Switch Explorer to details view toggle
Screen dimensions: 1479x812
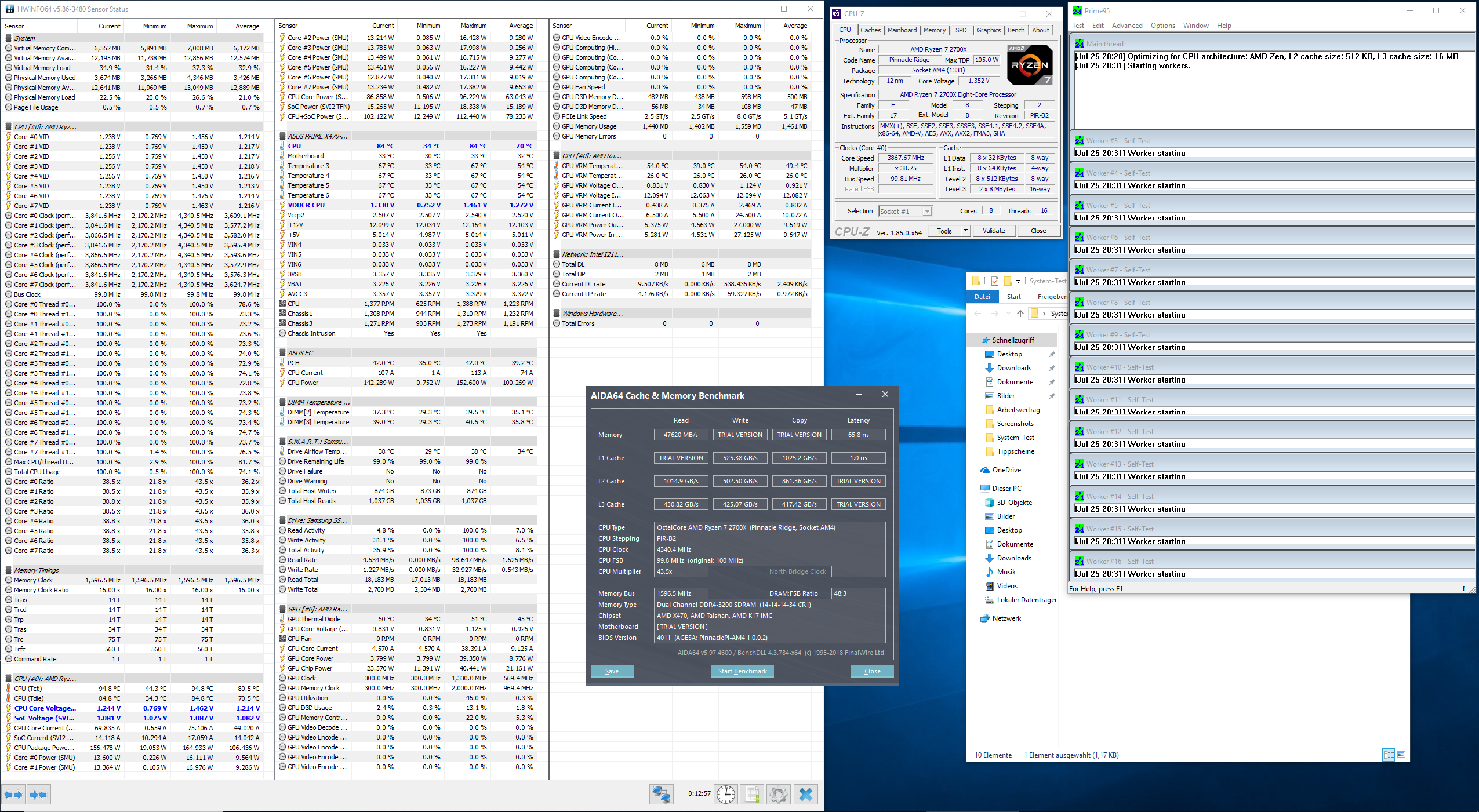point(1389,755)
